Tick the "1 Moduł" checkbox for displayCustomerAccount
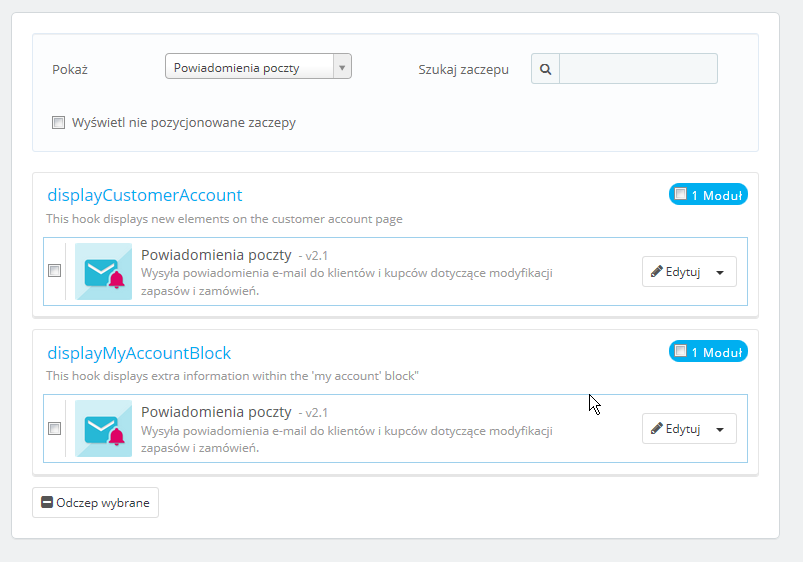Viewport: 803px width, 562px height. point(681,194)
